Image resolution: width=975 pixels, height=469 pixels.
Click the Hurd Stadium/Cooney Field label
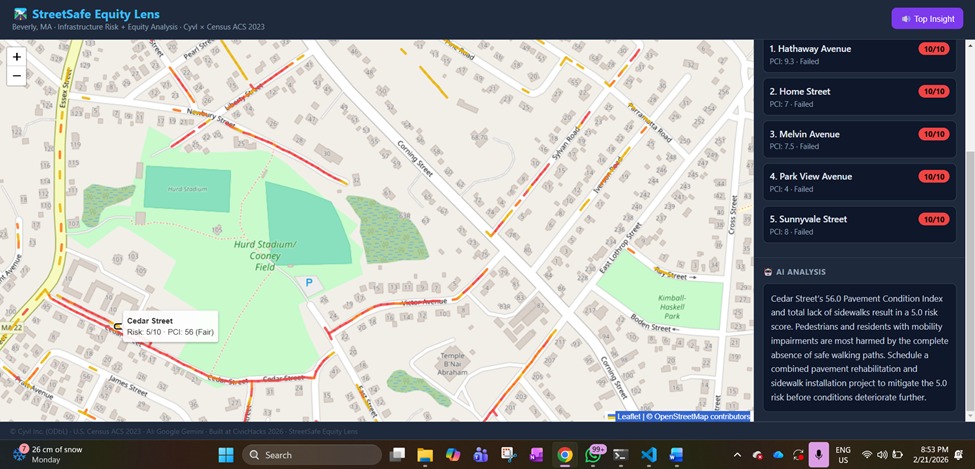pos(266,255)
